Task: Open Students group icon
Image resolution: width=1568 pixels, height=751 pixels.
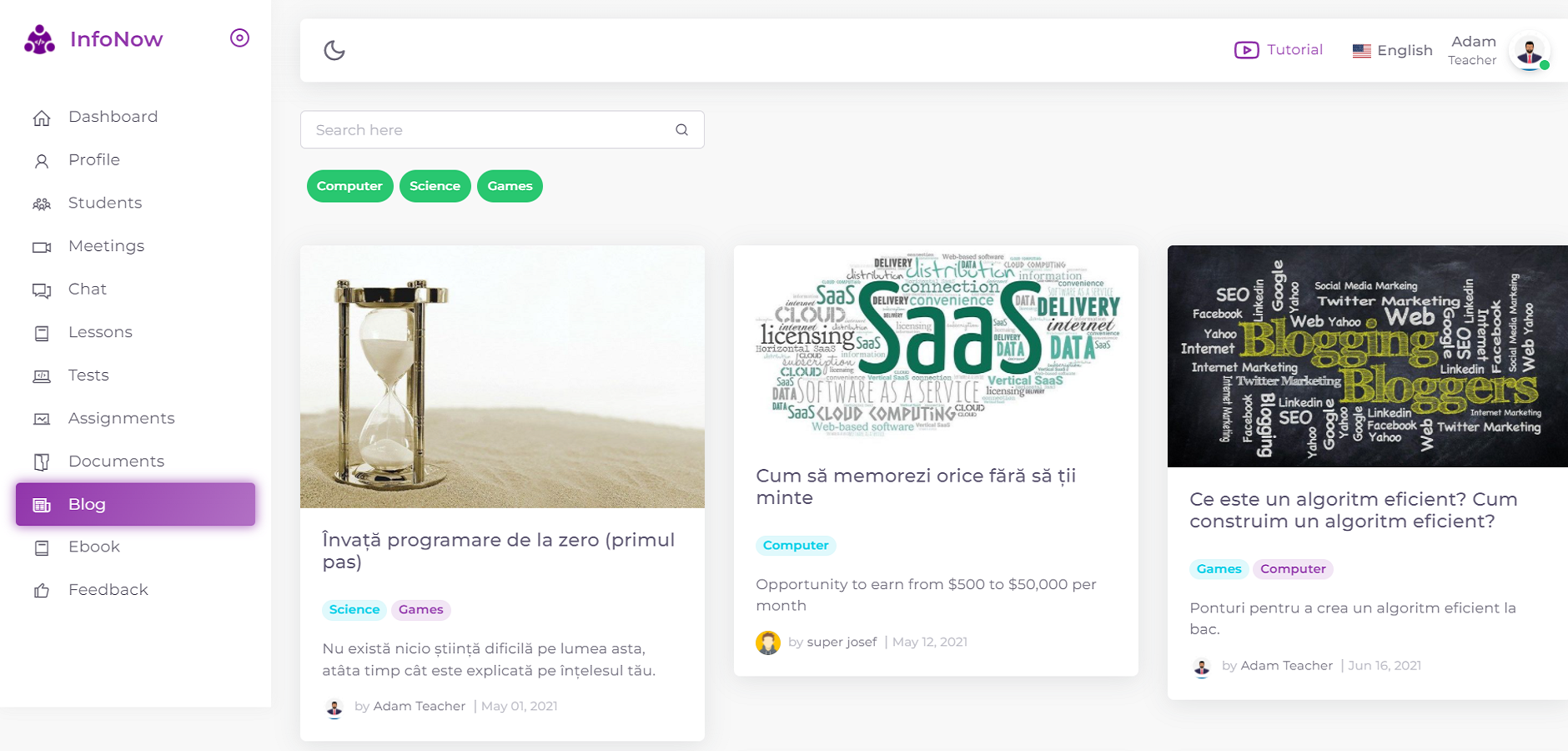Action: tap(42, 204)
